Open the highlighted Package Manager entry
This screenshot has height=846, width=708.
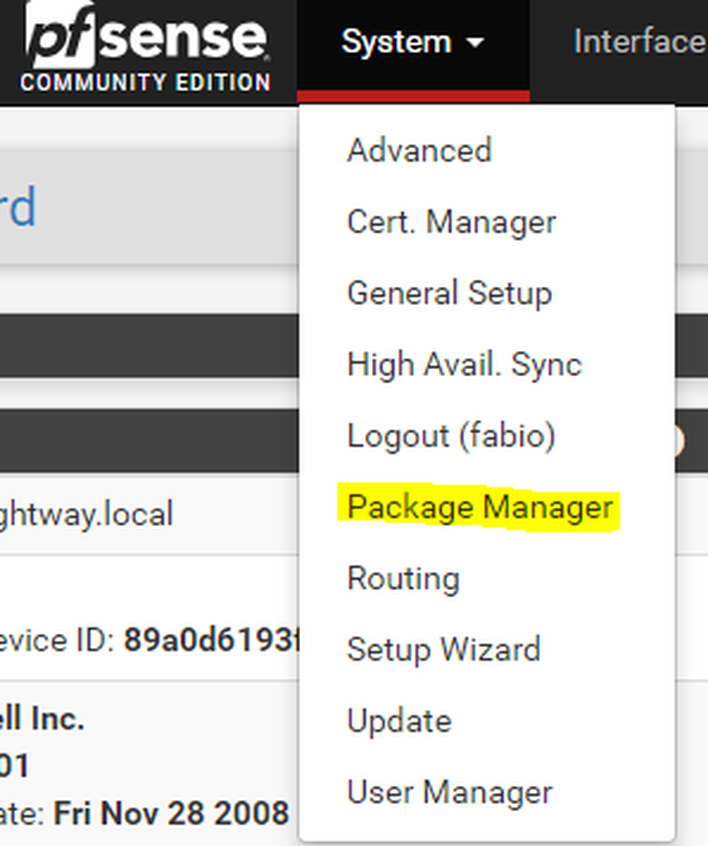(x=479, y=508)
